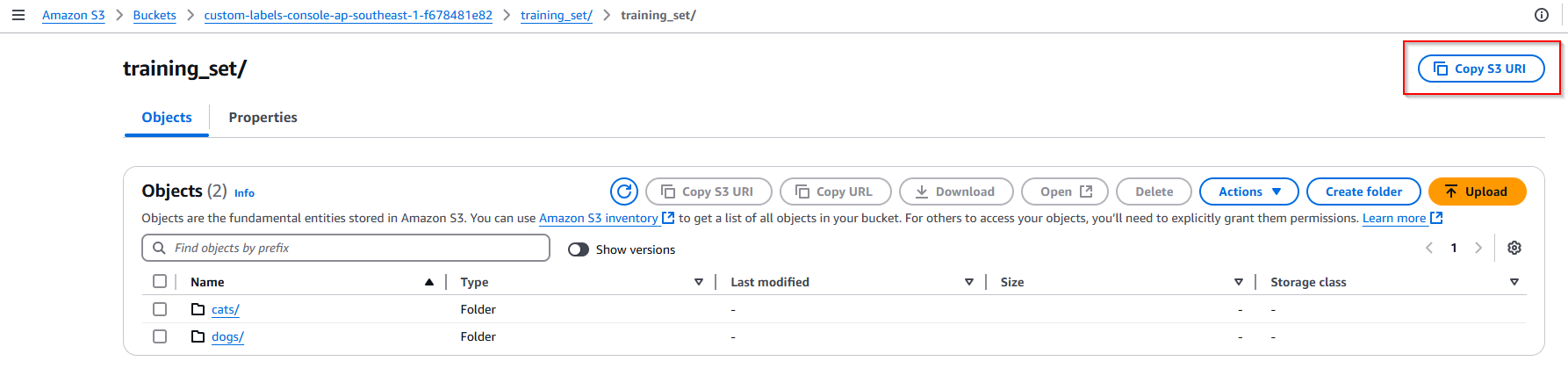Click Folder type text in dogs/ row

tap(478, 336)
